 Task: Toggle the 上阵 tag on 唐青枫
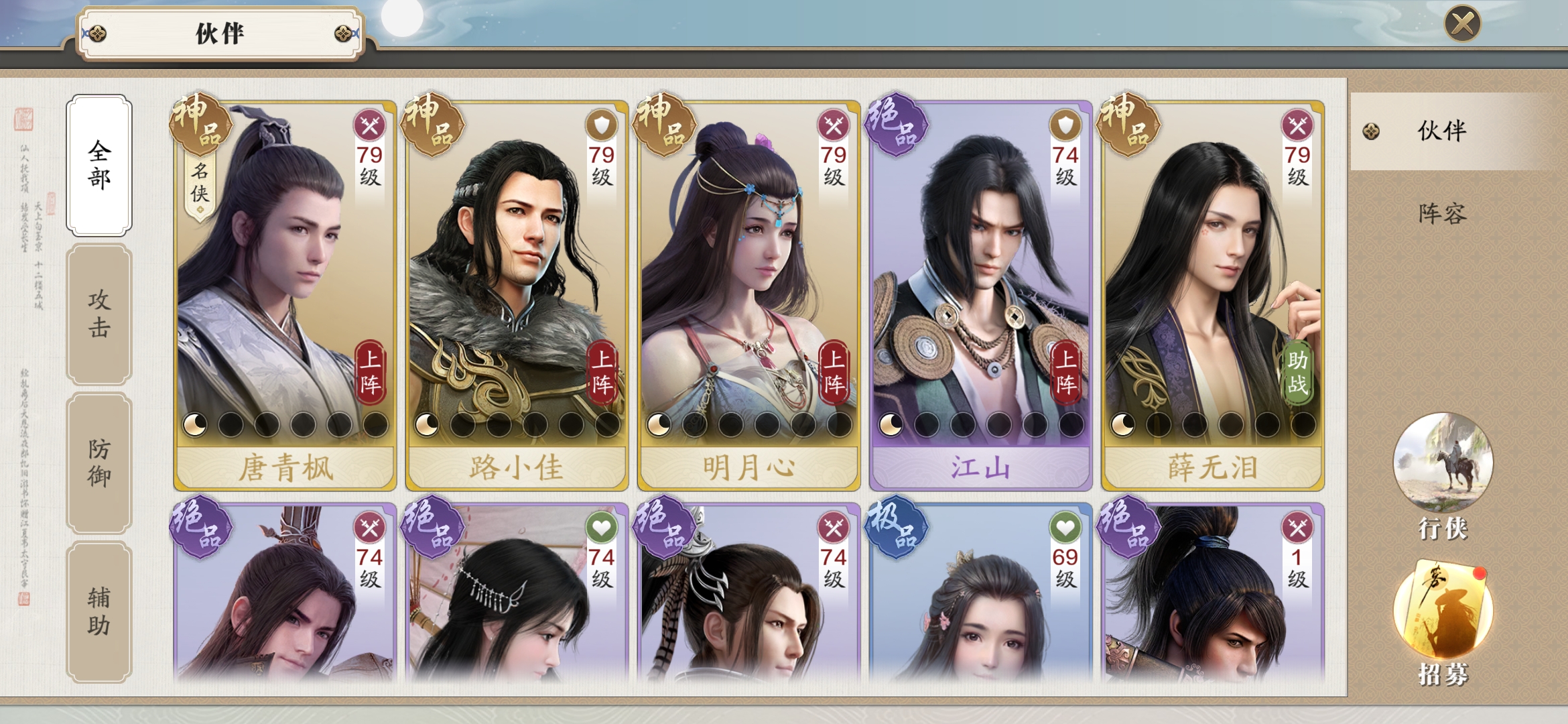pos(370,373)
